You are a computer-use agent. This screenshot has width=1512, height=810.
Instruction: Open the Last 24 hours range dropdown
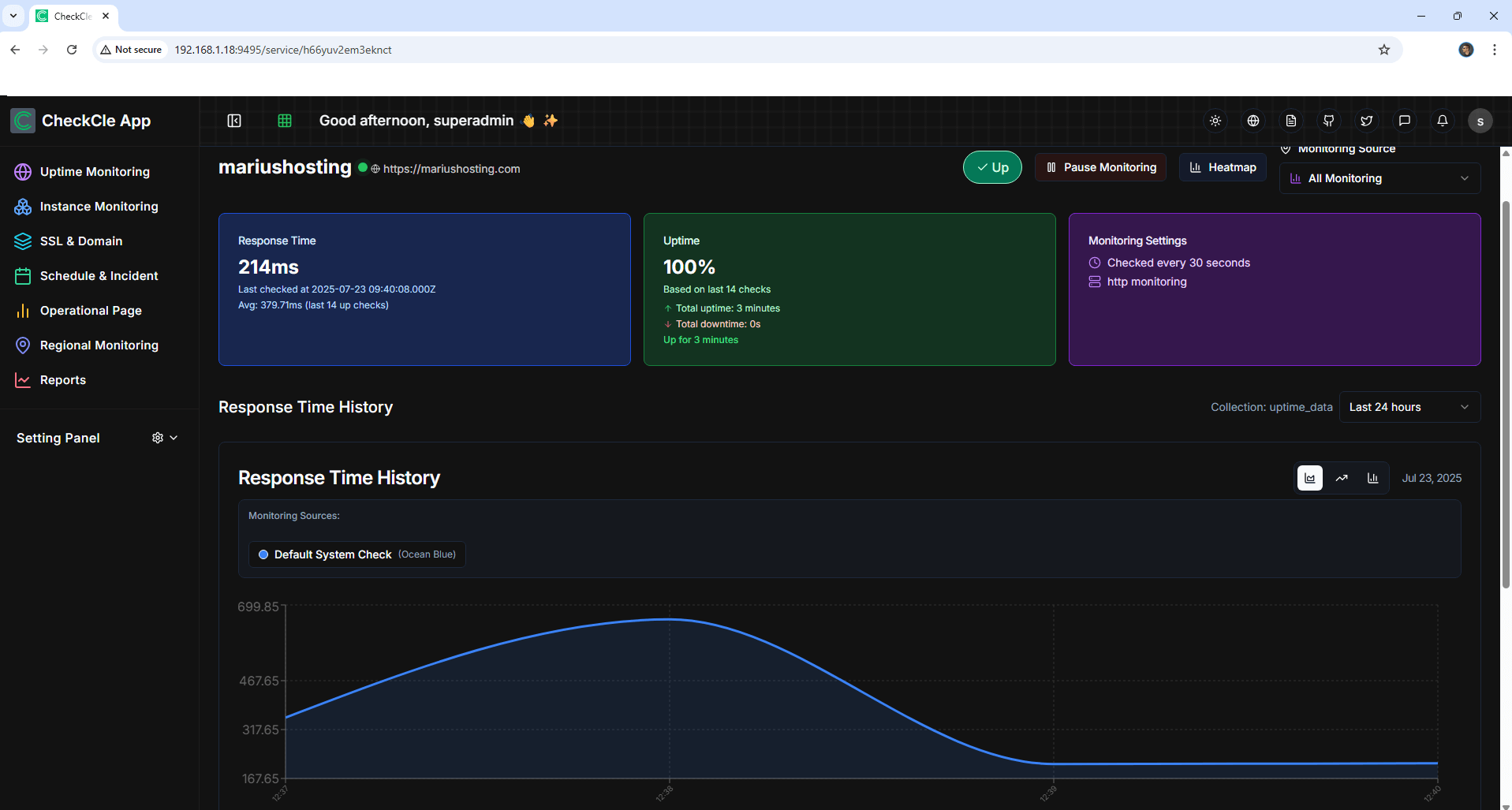(x=1409, y=407)
